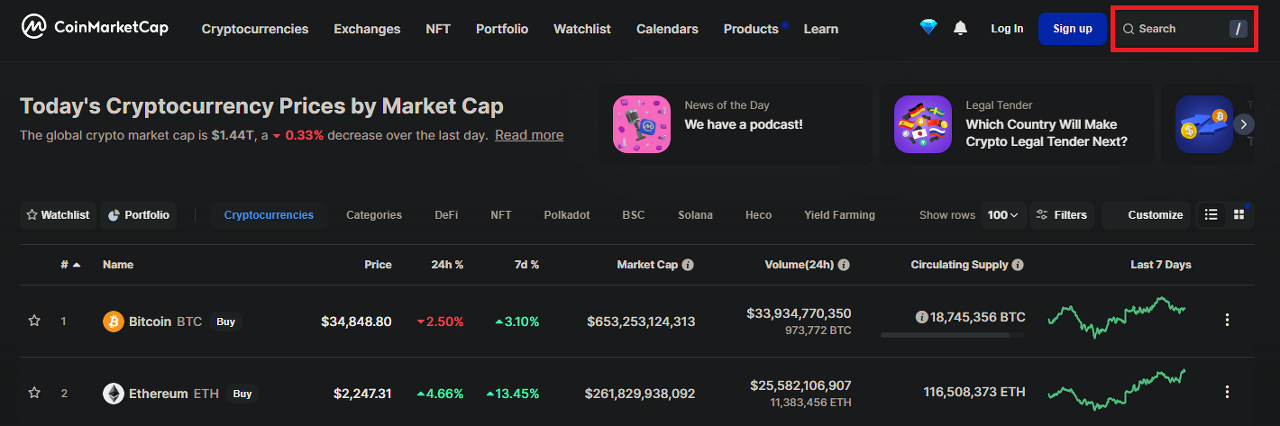This screenshot has width=1280, height=426.
Task: Click the Ethereum coin logo
Action: (x=114, y=393)
